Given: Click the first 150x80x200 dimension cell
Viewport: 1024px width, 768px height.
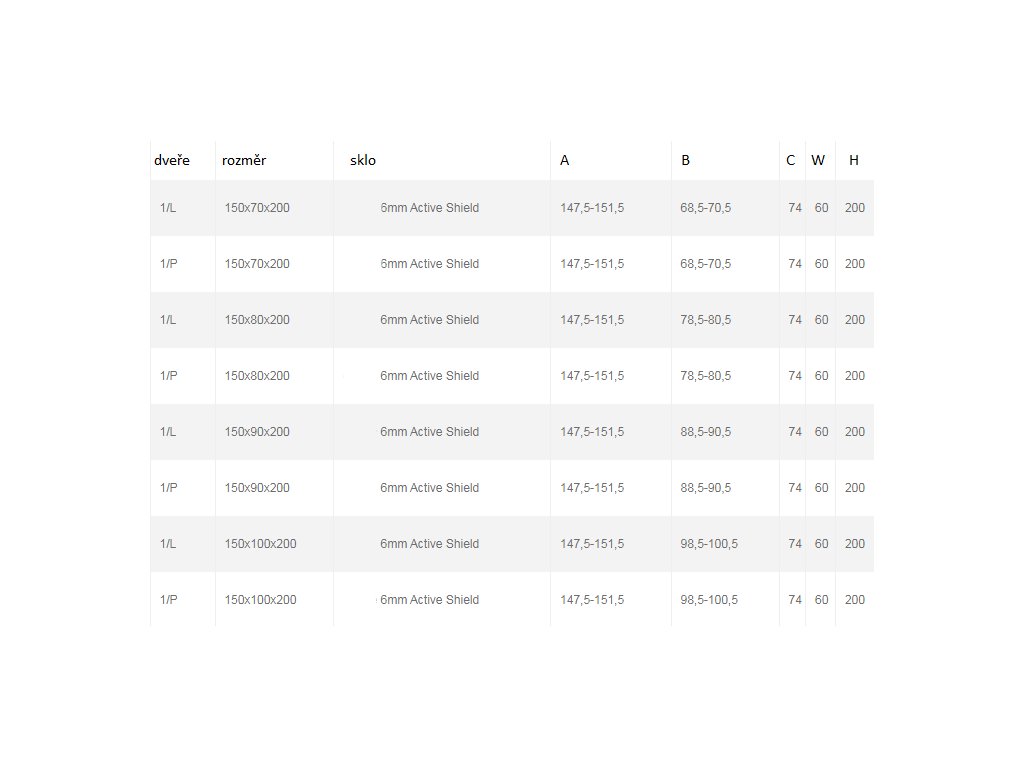Looking at the screenshot, I should 257,320.
